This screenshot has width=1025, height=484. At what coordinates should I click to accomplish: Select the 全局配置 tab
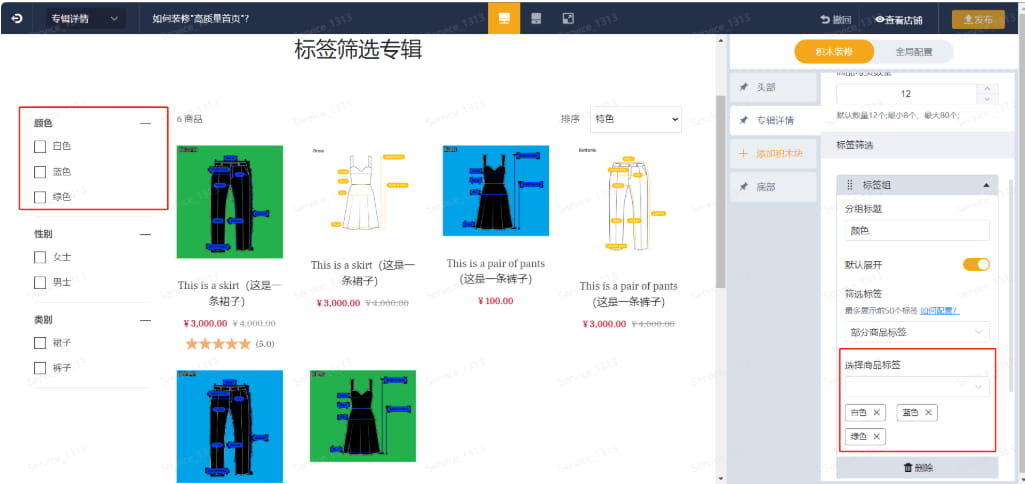913,52
